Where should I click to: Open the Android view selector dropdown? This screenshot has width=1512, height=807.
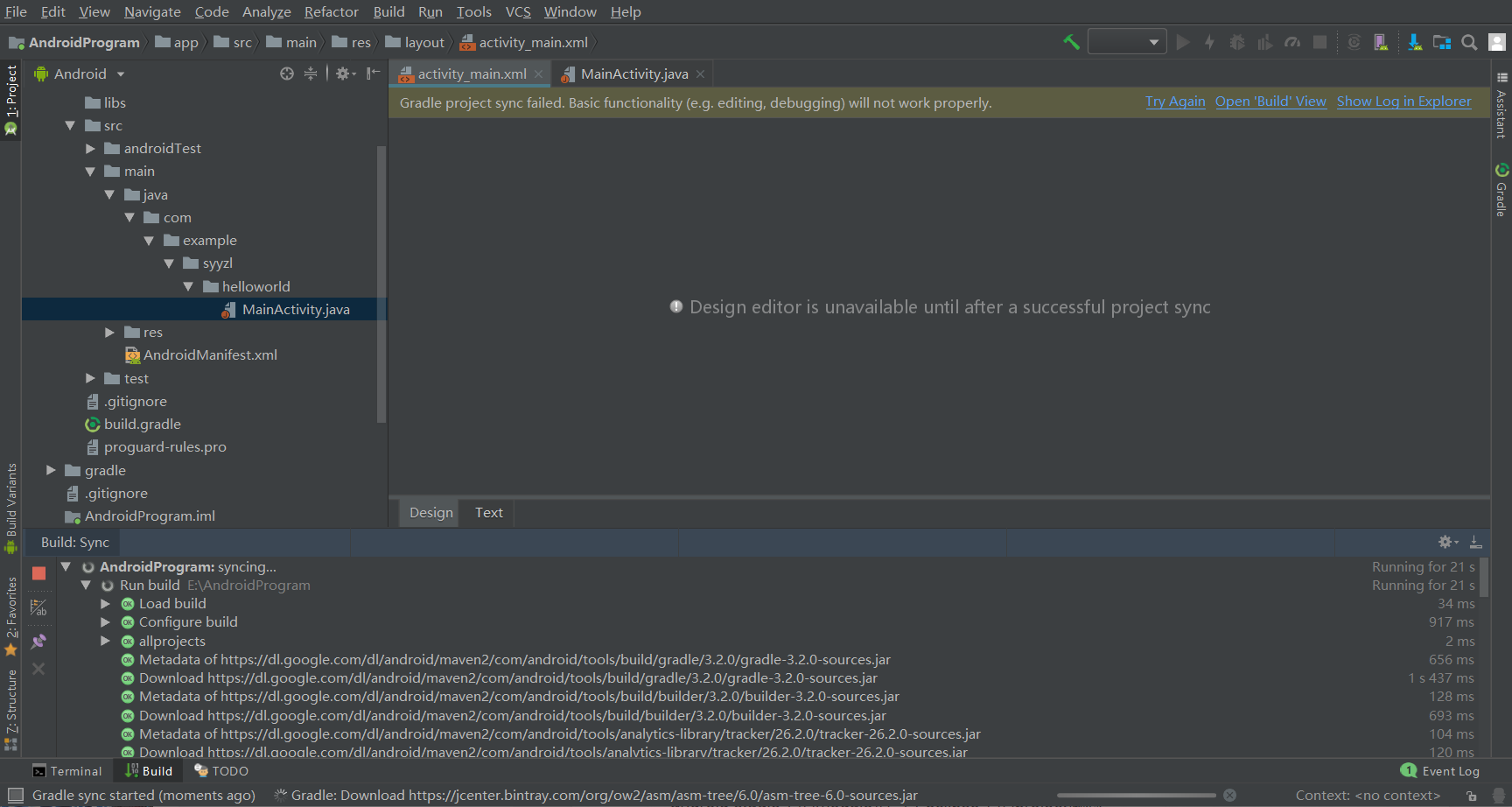[80, 74]
